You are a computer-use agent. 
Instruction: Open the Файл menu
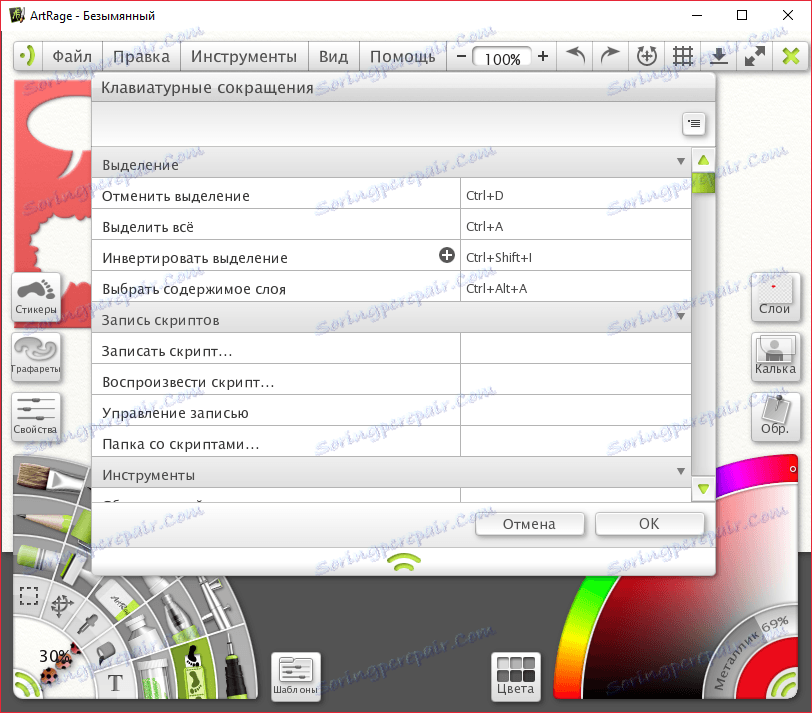coord(72,56)
